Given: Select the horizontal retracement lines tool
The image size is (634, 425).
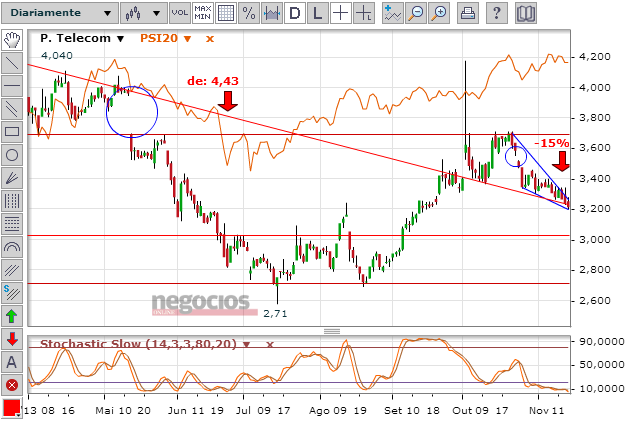Looking at the screenshot, I should [x=12, y=224].
